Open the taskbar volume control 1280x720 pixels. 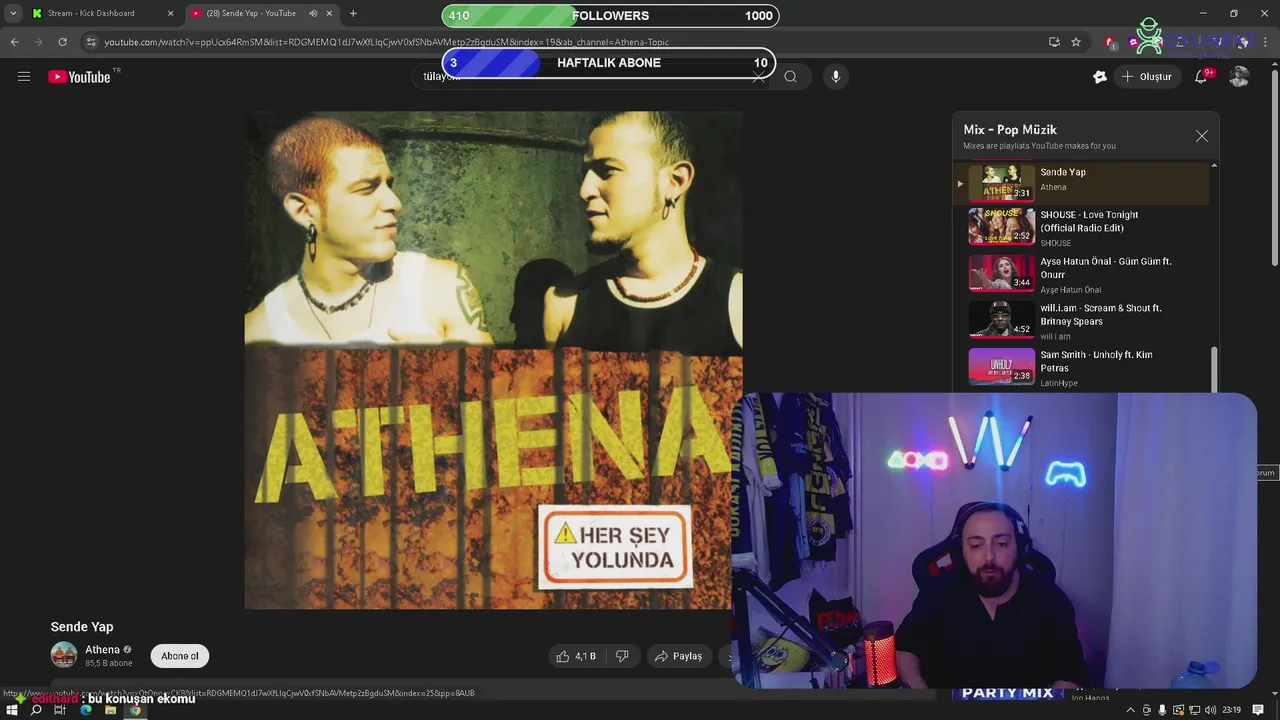pos(1211,710)
